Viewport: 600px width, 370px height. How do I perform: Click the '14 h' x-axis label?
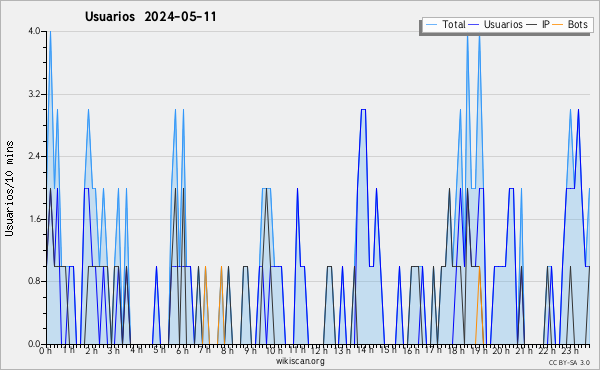pyautogui.click(x=364, y=350)
